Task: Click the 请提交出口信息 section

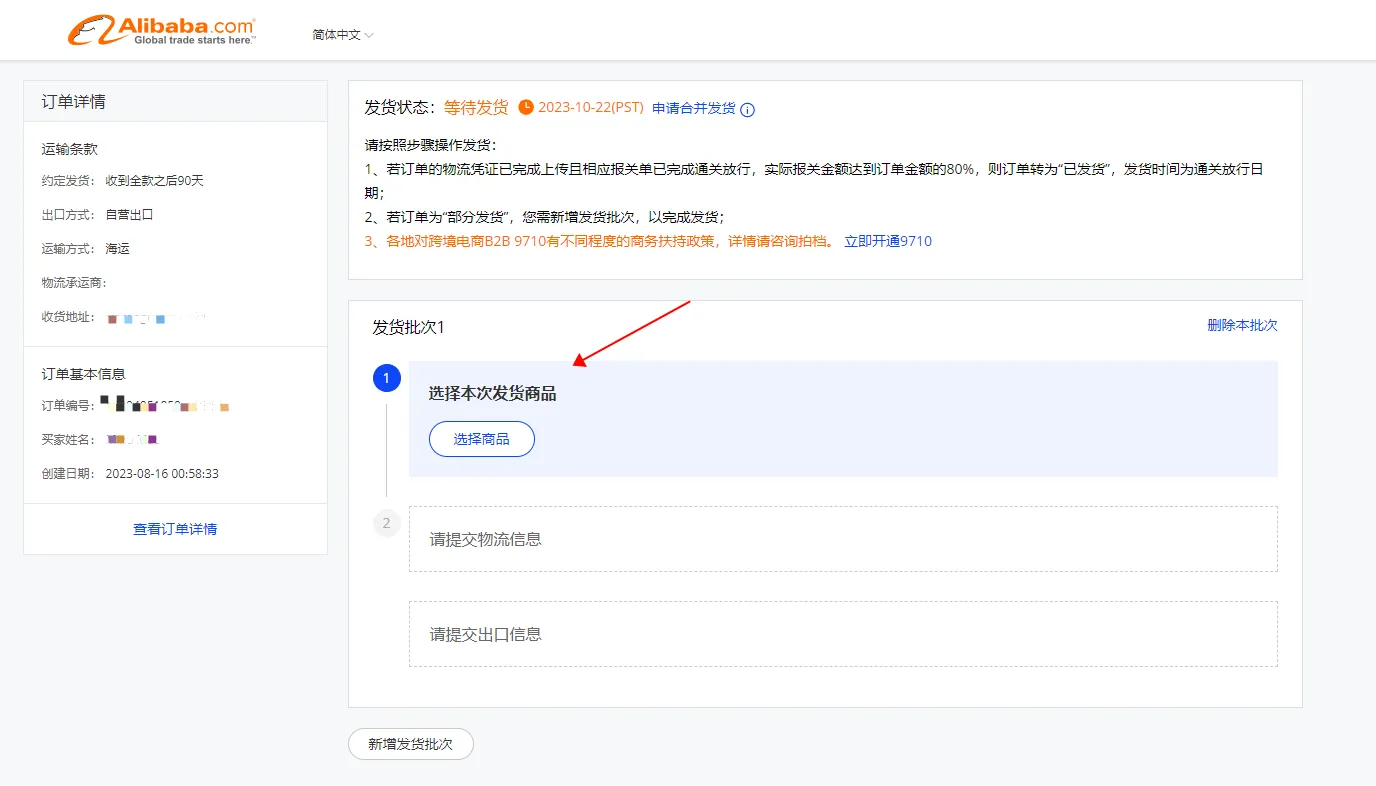Action: [x=842, y=634]
